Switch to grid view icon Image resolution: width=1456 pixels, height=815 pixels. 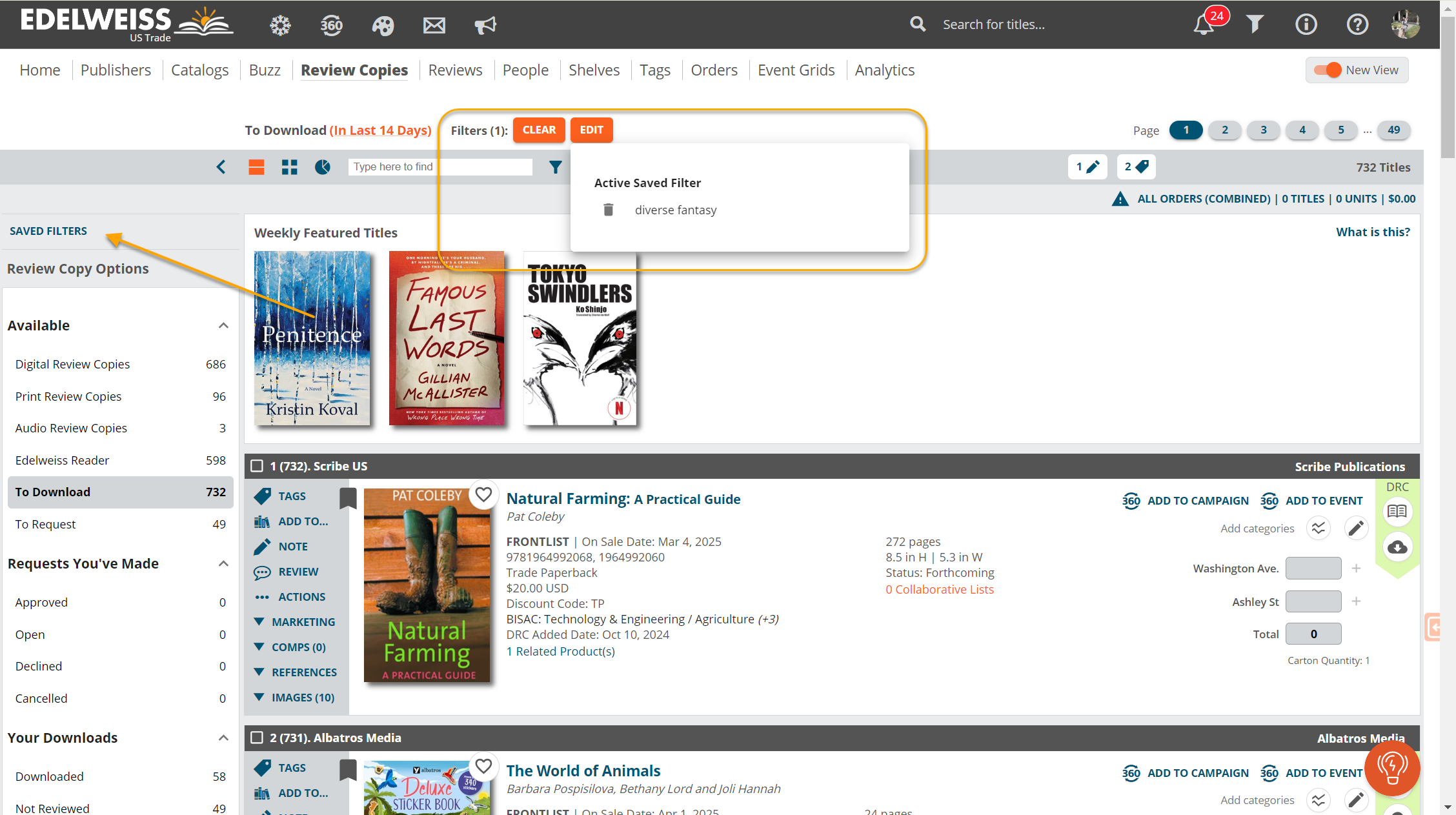point(290,167)
